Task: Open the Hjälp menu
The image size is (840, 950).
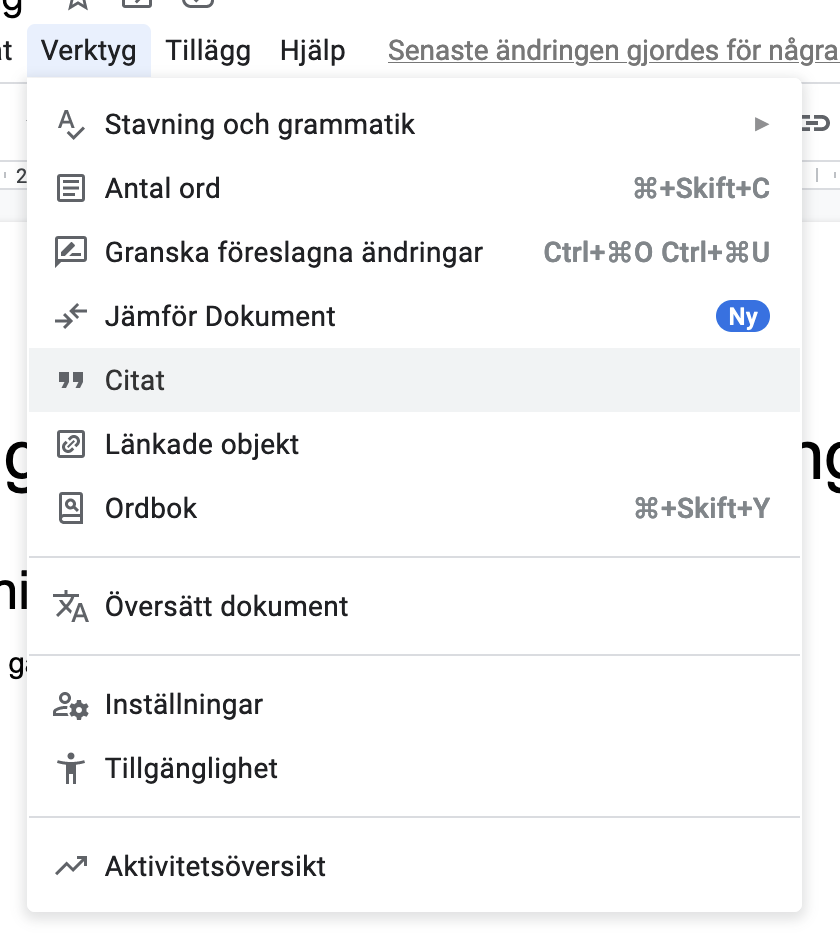Action: pyautogui.click(x=312, y=50)
